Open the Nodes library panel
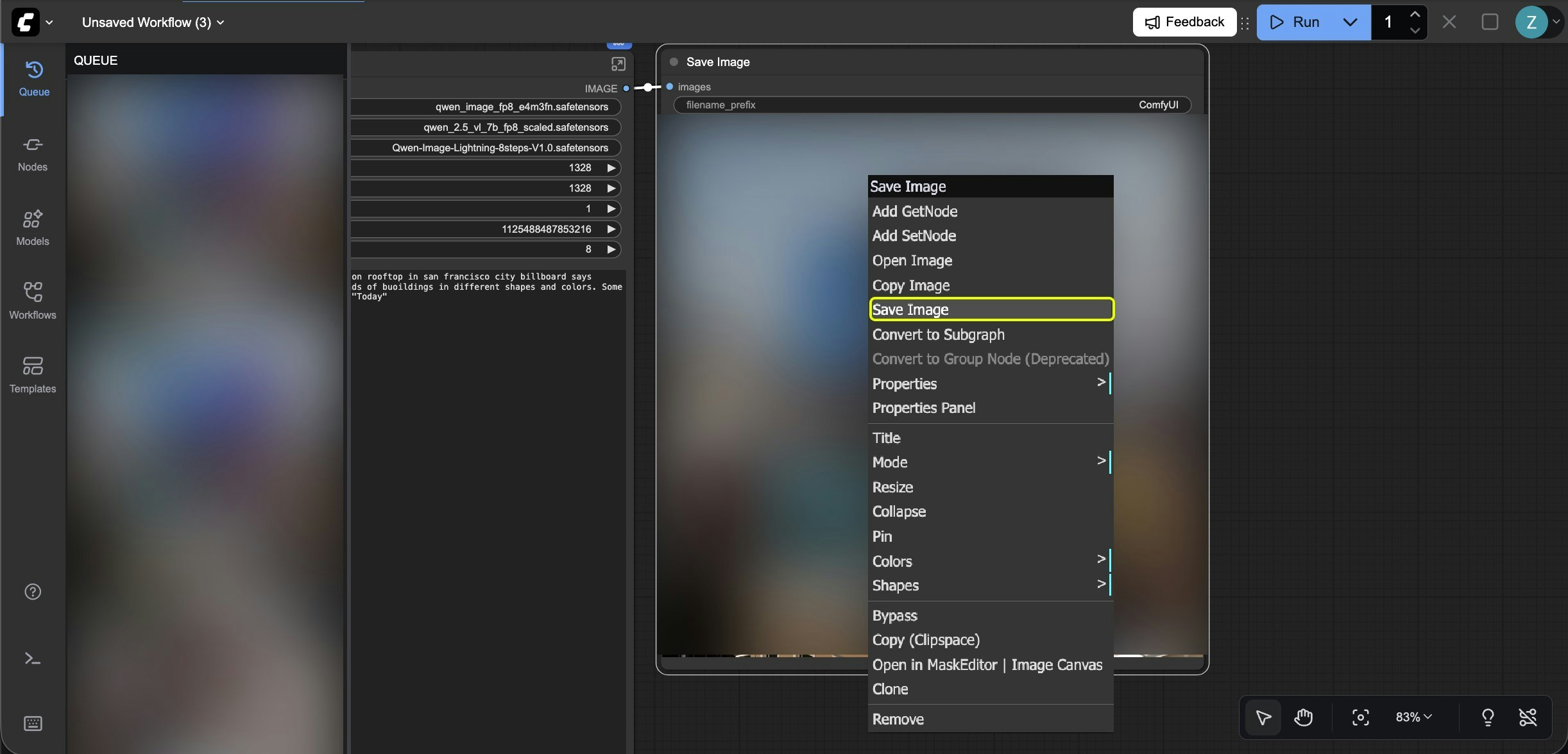Viewport: 1568px width, 754px height. (33, 153)
